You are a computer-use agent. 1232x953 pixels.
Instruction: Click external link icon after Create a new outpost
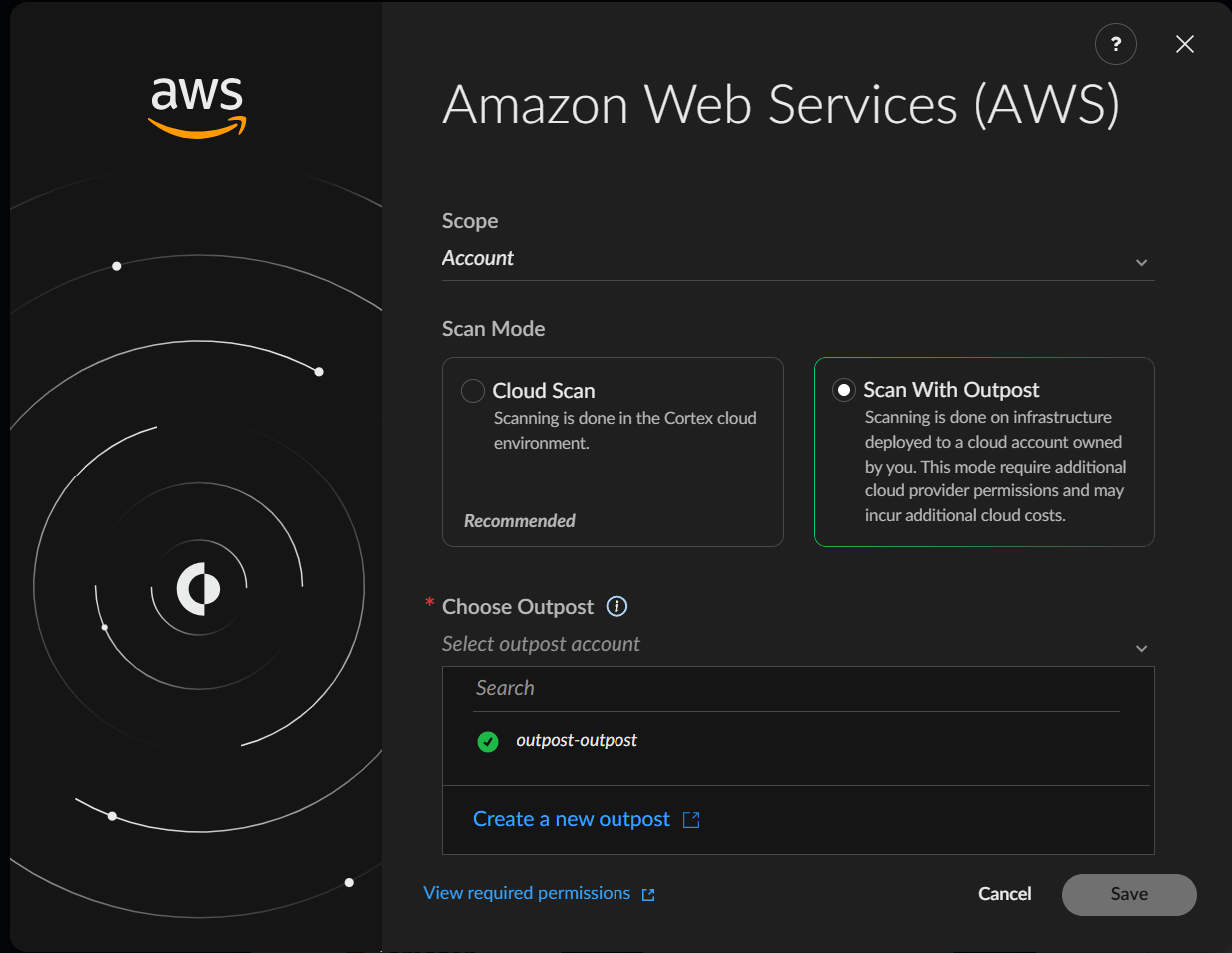tap(691, 820)
